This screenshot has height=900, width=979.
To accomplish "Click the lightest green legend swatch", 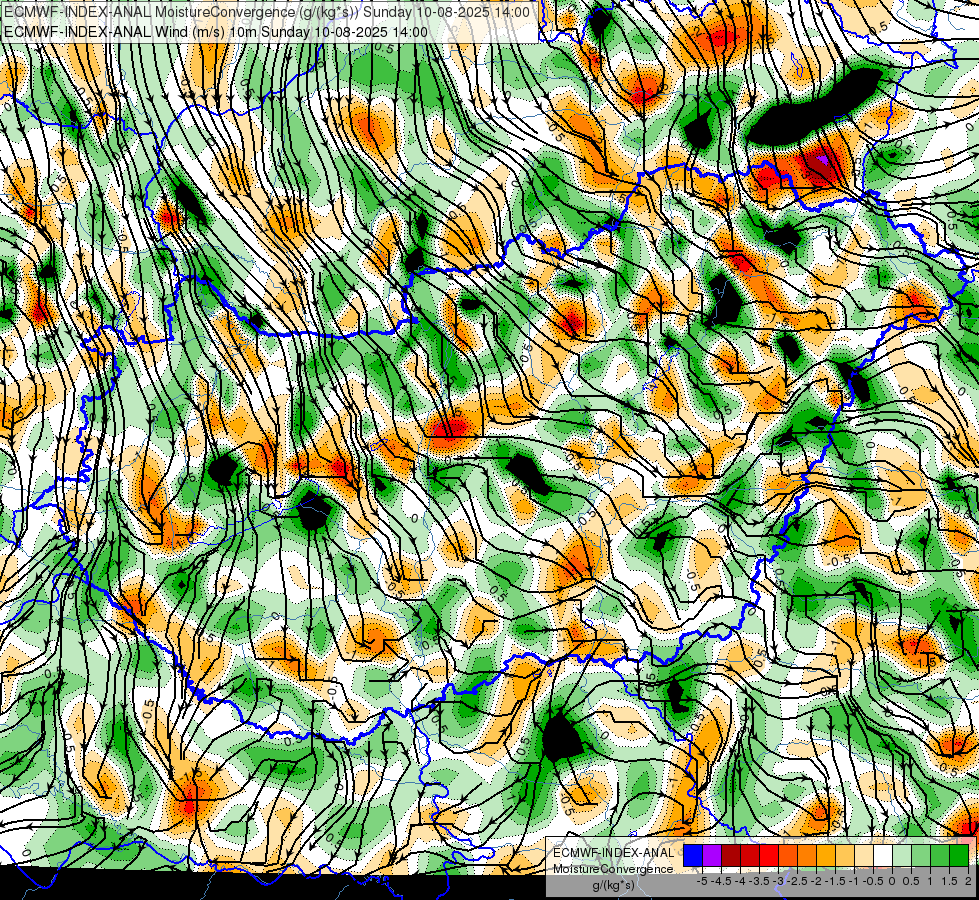I will tap(902, 855).
